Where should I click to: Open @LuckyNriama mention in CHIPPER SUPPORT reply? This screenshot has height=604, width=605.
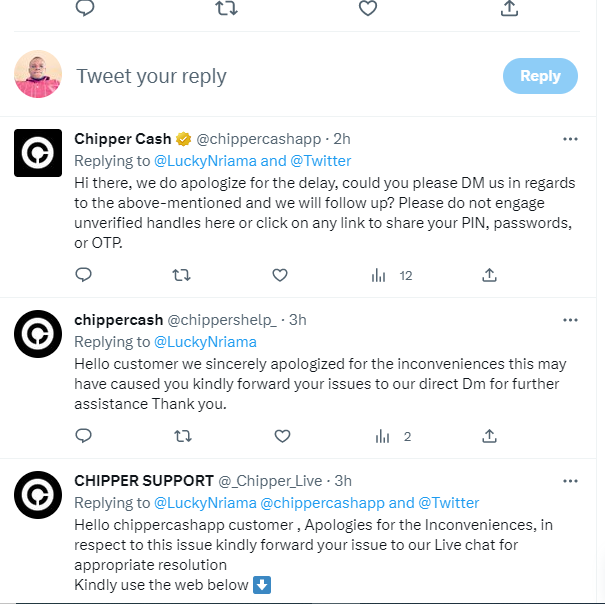point(204,503)
